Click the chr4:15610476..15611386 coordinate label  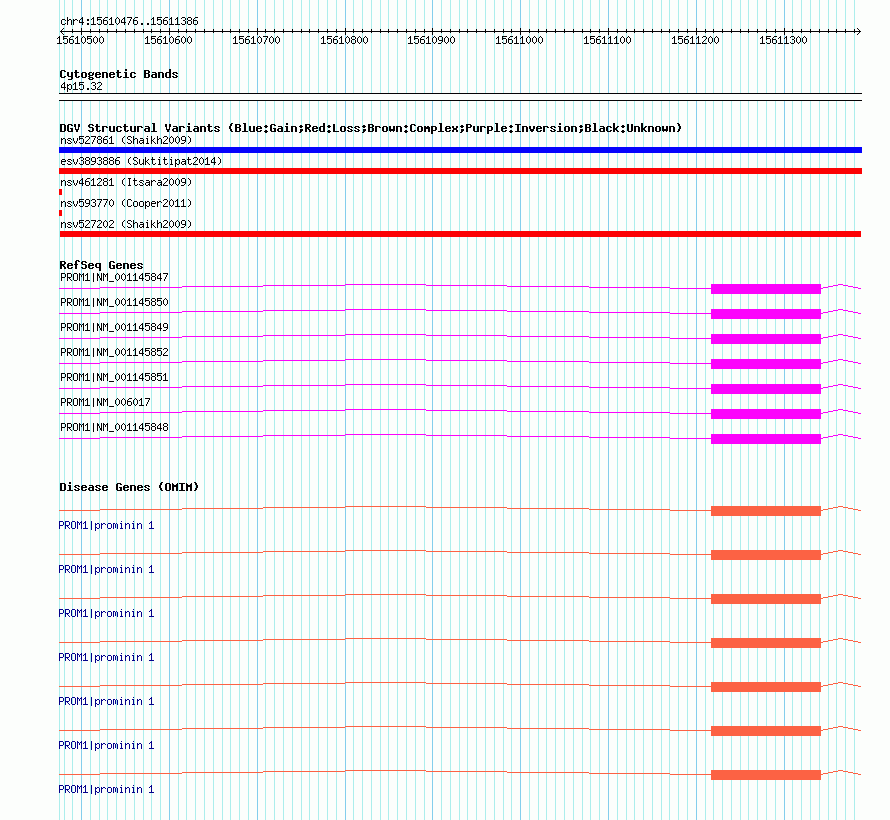click(x=129, y=22)
